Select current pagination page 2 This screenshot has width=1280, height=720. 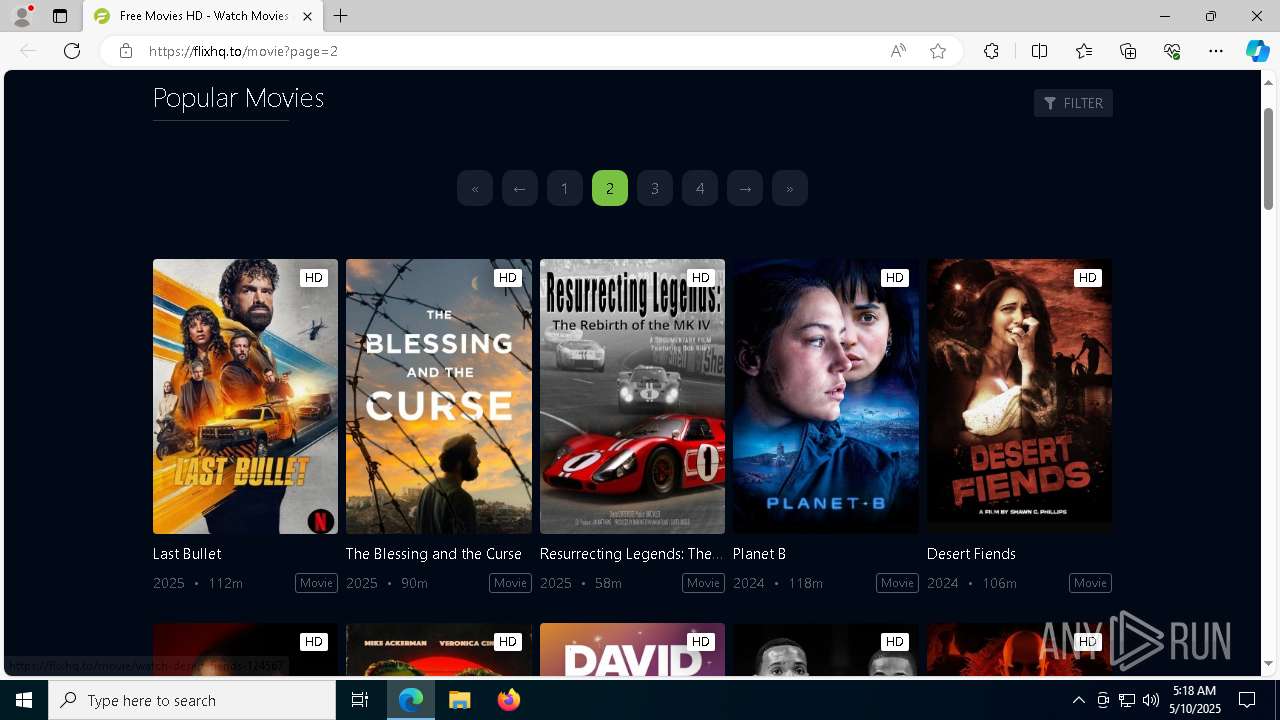point(610,188)
